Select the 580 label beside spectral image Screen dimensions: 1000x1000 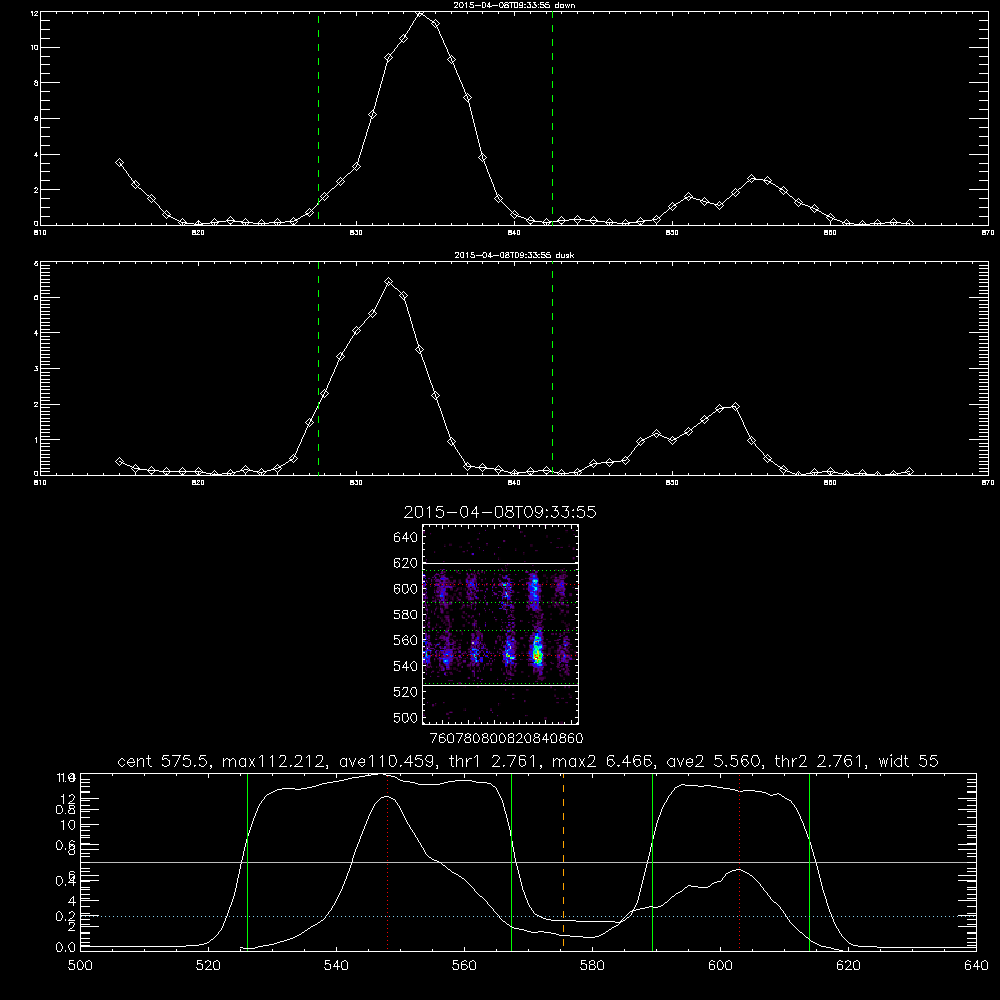pos(406,615)
